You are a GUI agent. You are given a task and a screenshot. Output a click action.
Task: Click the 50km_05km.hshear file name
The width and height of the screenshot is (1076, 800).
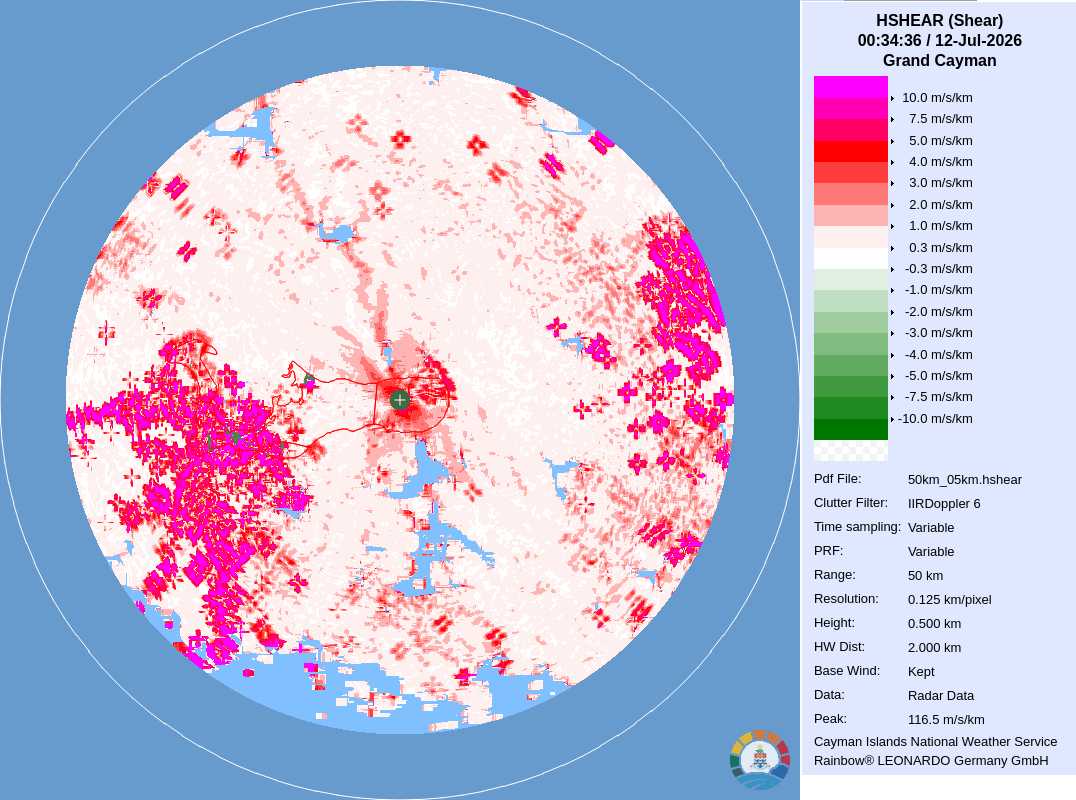[x=964, y=480]
